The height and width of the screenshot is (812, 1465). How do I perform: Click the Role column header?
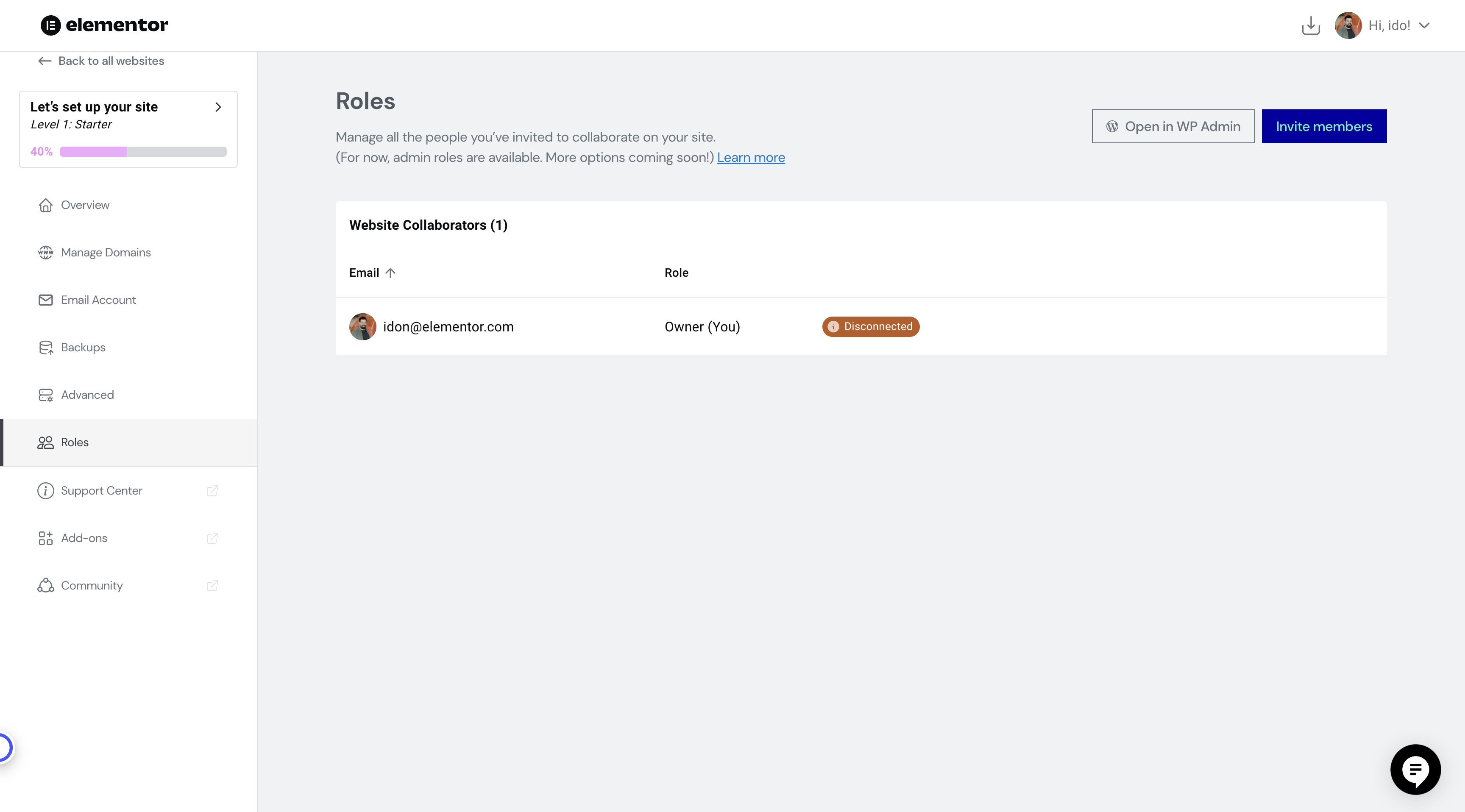[x=676, y=273]
